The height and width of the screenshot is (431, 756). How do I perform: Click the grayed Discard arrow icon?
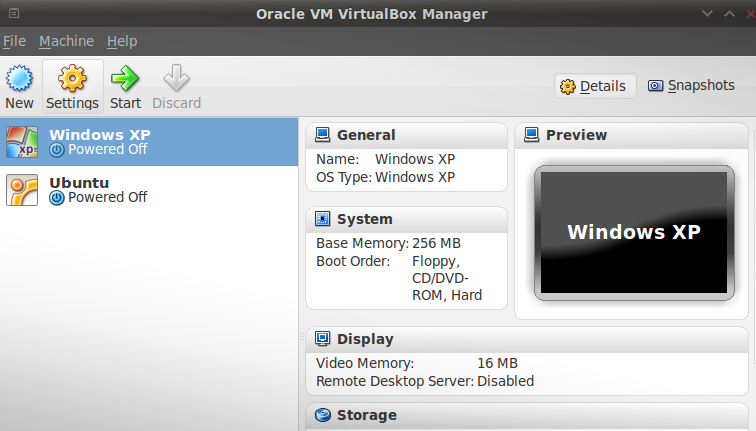point(176,78)
